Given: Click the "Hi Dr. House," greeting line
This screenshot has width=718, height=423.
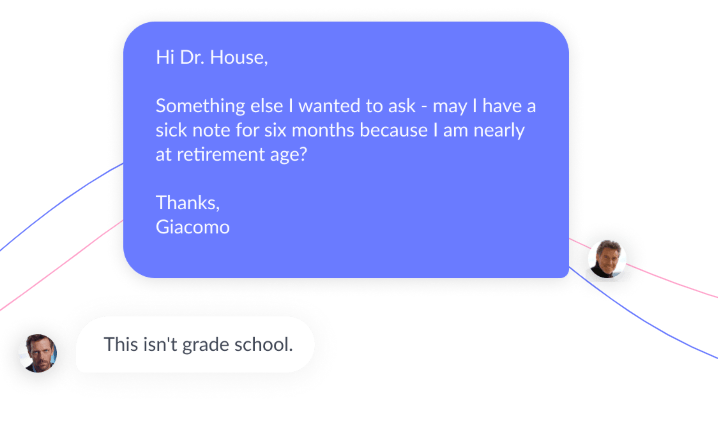Looking at the screenshot, I should [x=212, y=57].
